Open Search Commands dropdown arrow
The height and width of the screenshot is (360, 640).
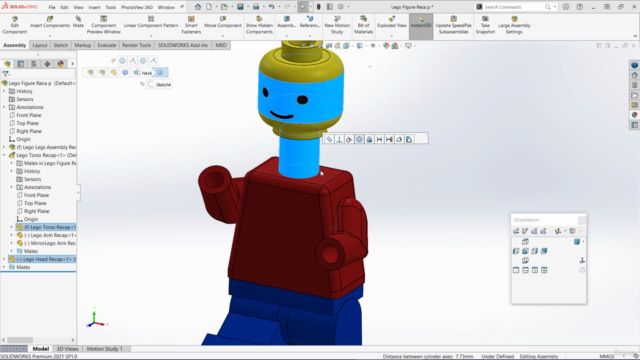pyautogui.click(x=555, y=7)
